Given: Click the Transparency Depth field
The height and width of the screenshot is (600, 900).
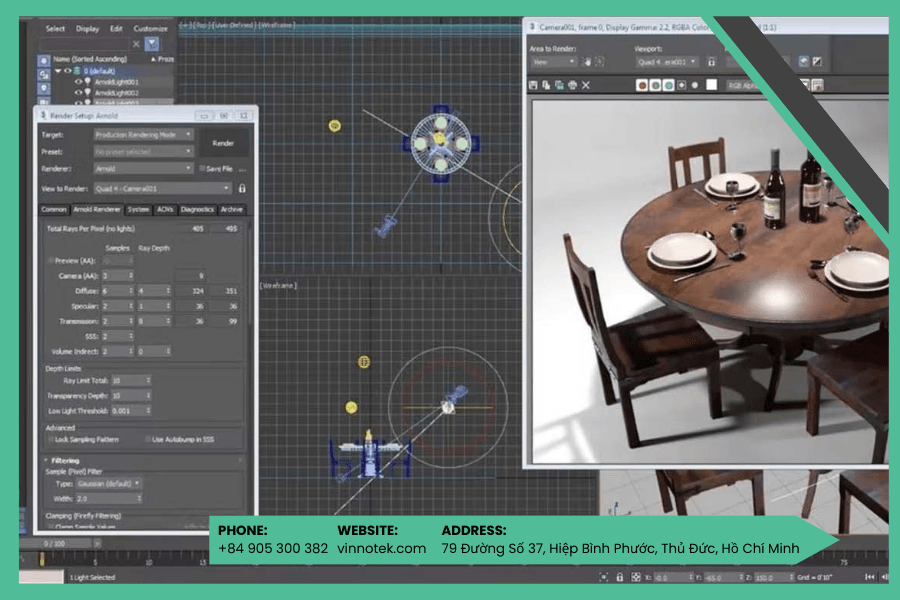Looking at the screenshot, I should (x=131, y=396).
